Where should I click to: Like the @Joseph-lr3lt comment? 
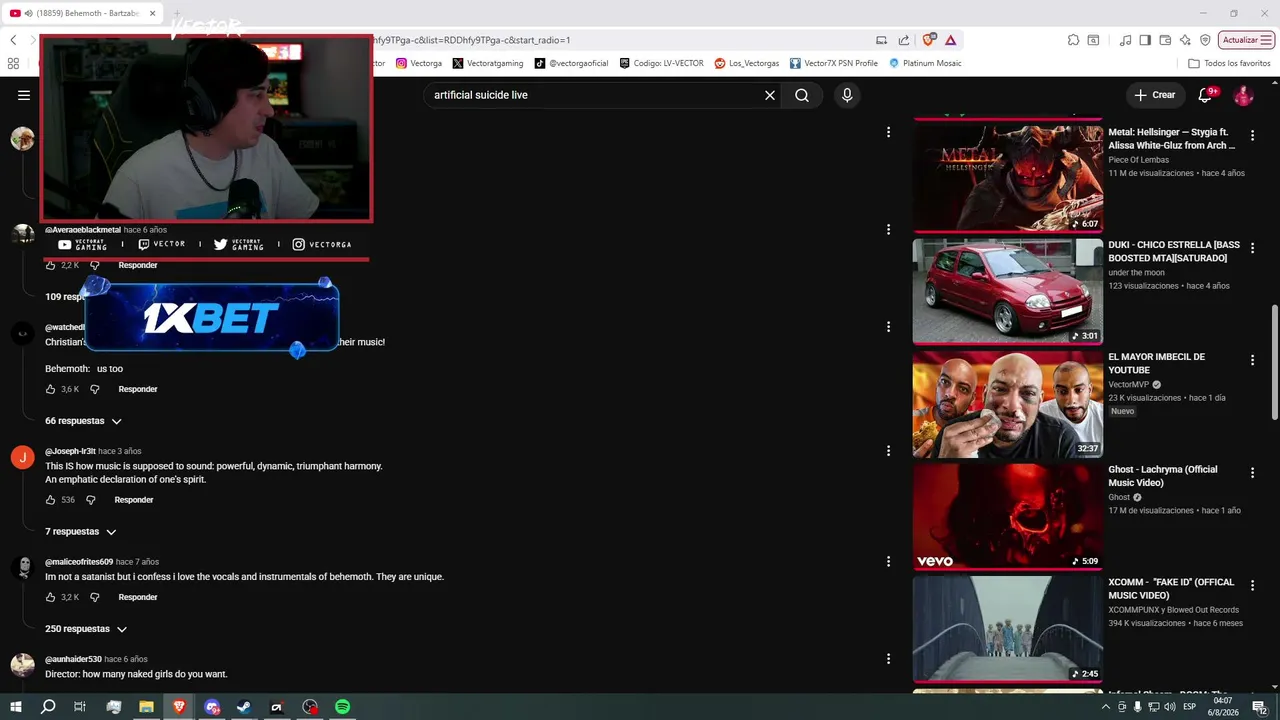[51, 499]
